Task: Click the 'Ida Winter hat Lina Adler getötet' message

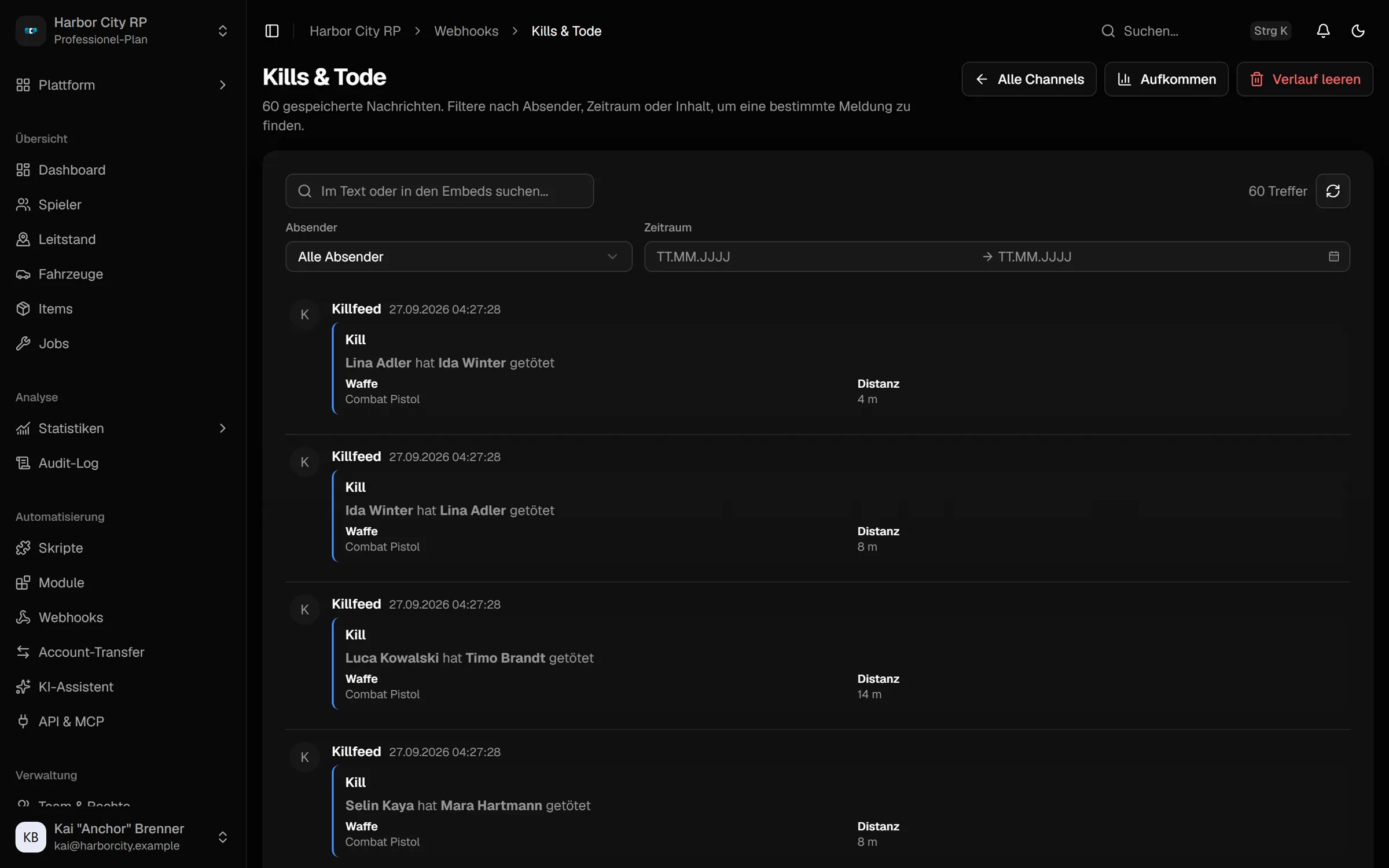Action: coord(450,510)
